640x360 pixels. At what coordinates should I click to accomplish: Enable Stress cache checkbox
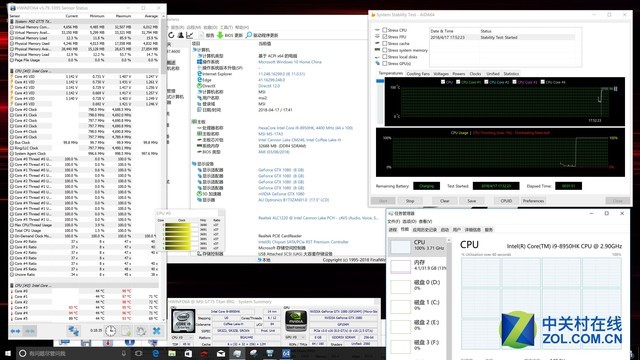coord(384,43)
